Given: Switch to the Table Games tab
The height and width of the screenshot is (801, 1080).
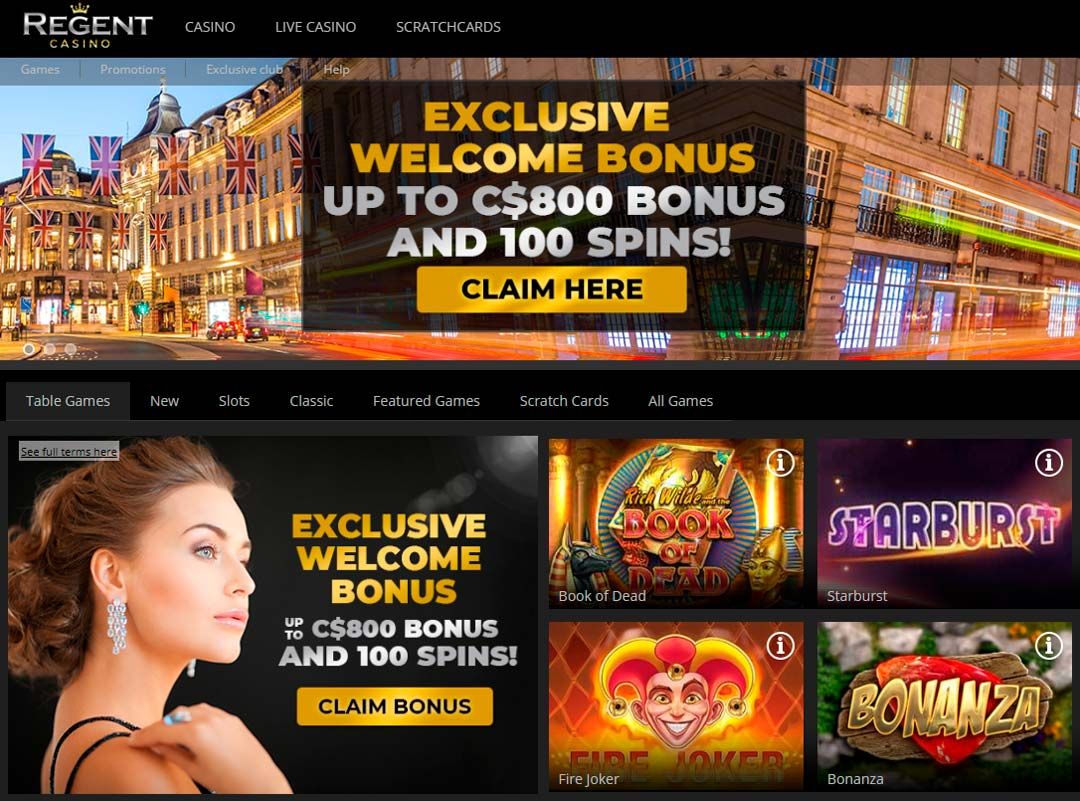Looking at the screenshot, I should (68, 401).
